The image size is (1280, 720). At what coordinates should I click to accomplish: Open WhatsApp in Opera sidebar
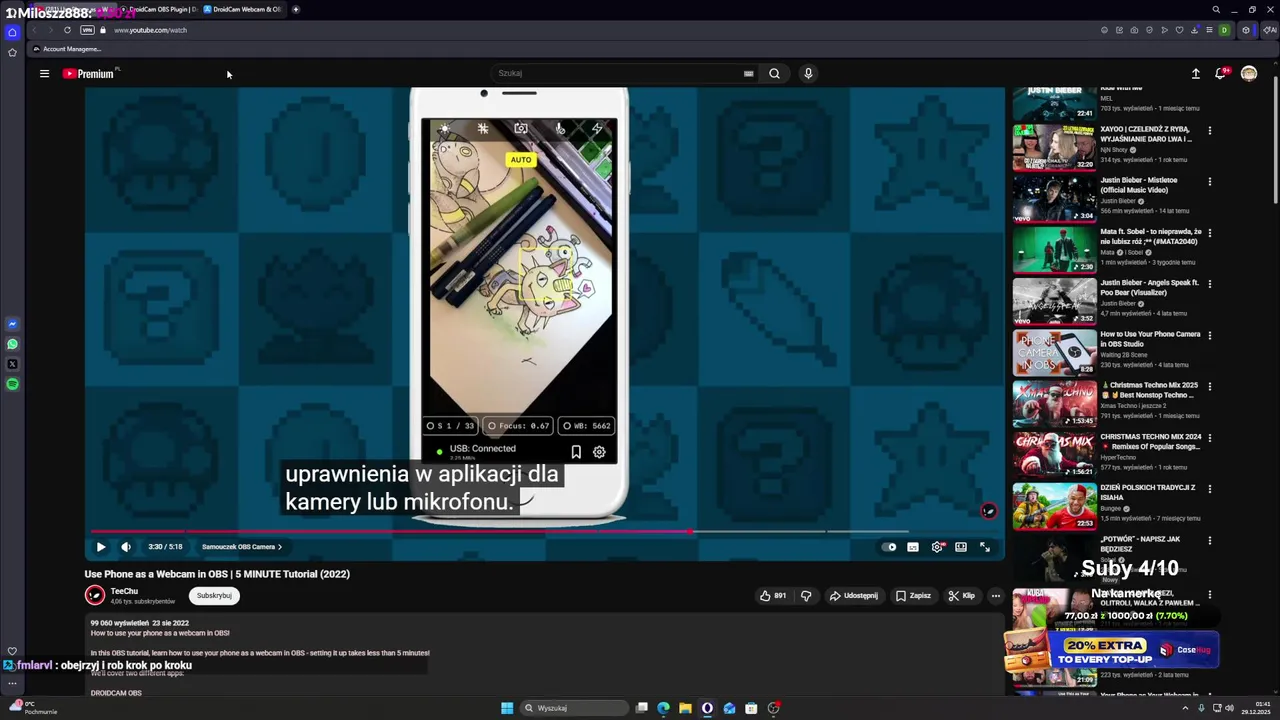point(12,344)
